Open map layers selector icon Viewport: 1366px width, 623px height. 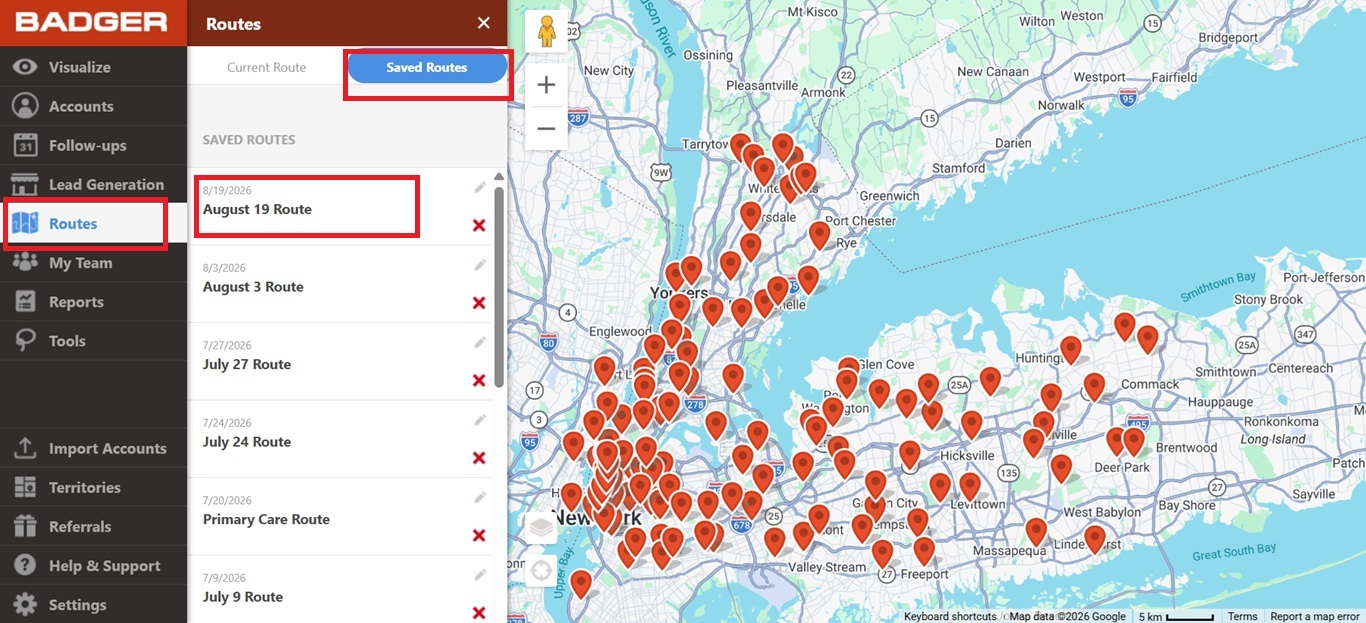[540, 526]
